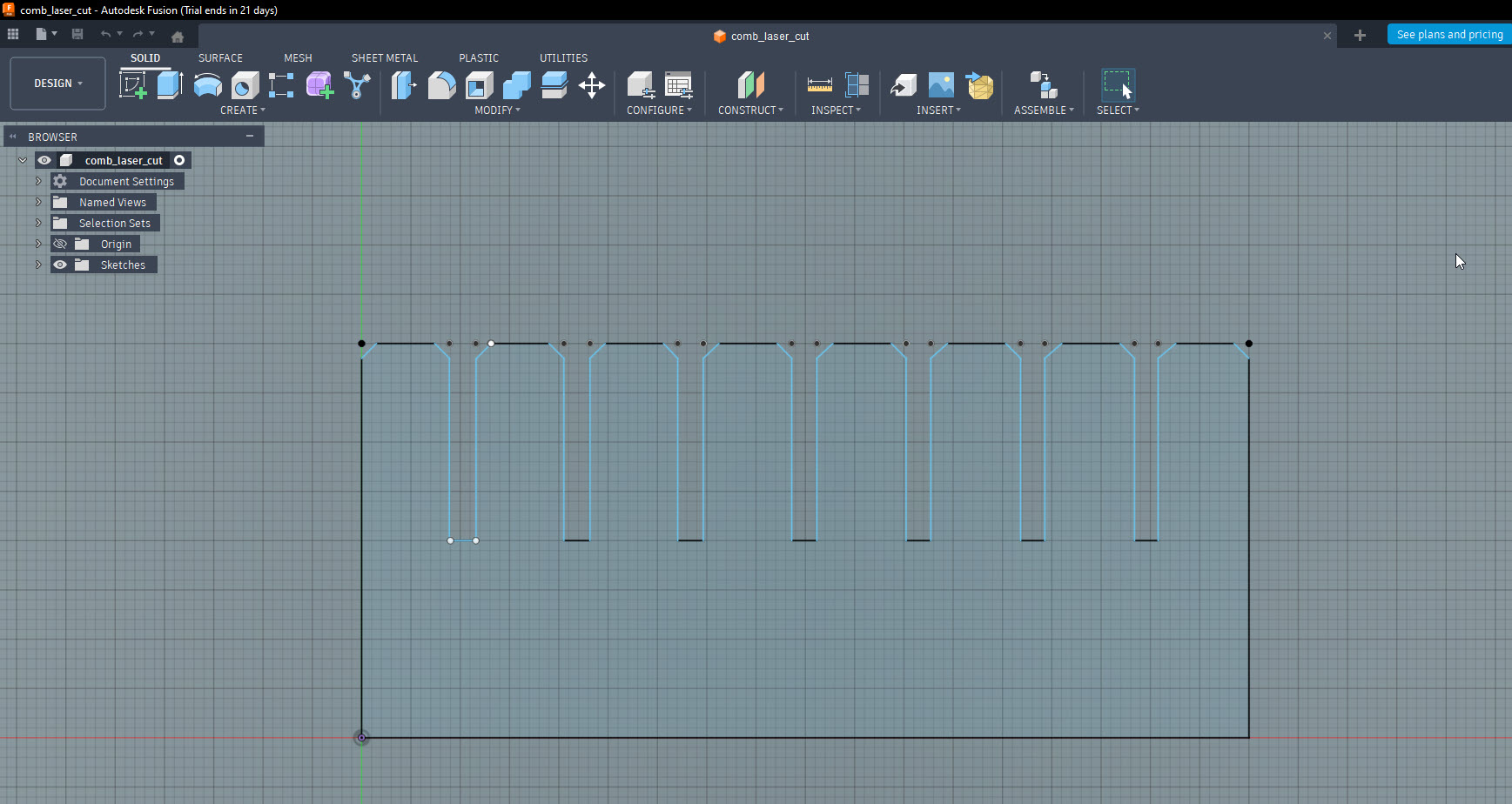Activate the Extrude tool
The height and width of the screenshot is (804, 1512).
tap(169, 84)
